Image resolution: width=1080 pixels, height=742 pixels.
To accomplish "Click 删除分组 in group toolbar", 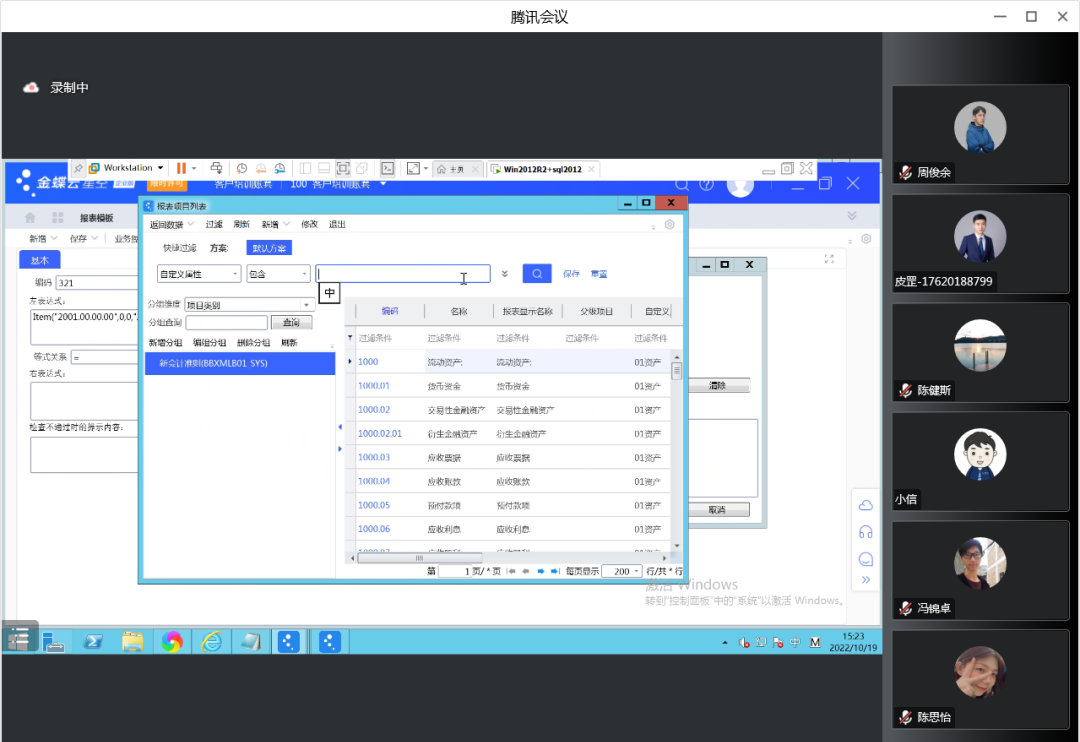I will coord(253,342).
